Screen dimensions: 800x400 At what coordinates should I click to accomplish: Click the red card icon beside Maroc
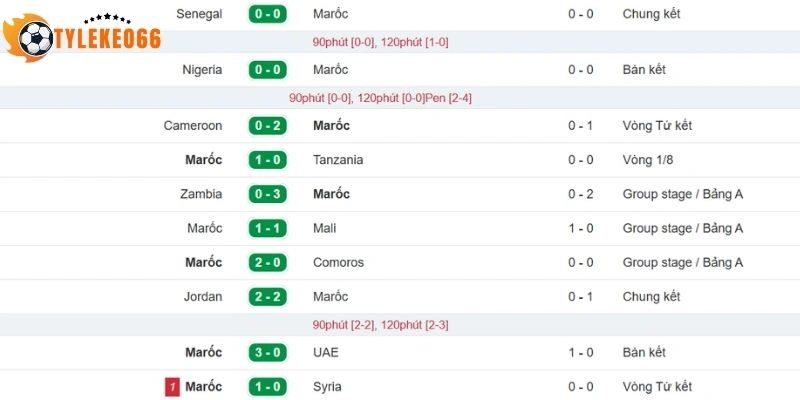point(172,387)
